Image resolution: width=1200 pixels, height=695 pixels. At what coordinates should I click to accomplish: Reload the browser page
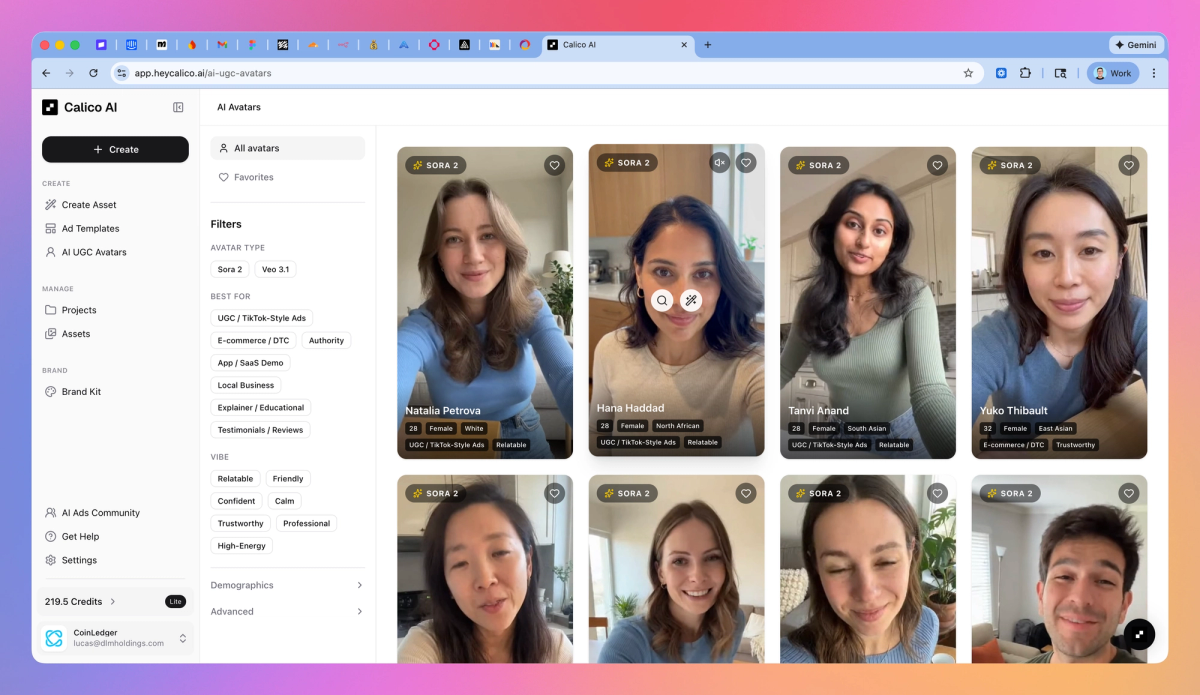click(94, 73)
